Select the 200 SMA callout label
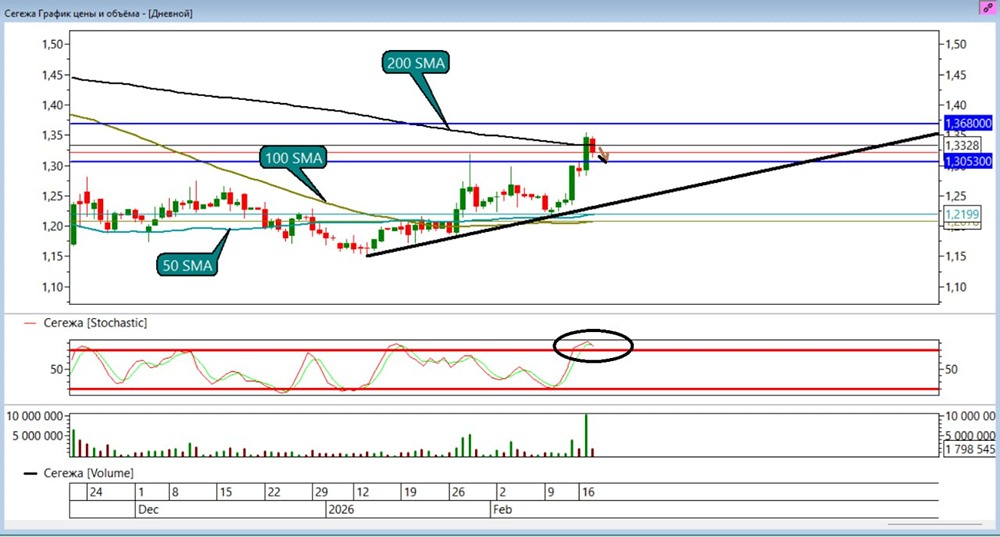1000x537 pixels. (416, 63)
